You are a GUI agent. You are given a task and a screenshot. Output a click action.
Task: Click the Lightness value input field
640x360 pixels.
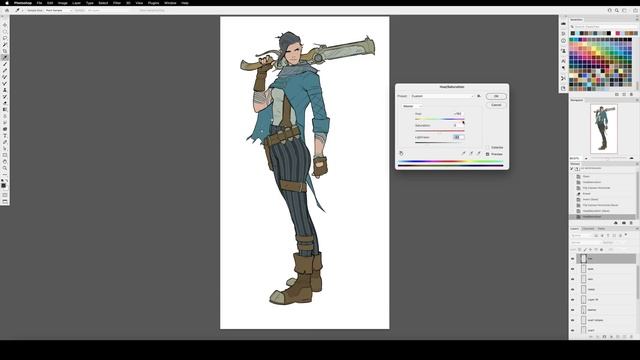point(458,137)
